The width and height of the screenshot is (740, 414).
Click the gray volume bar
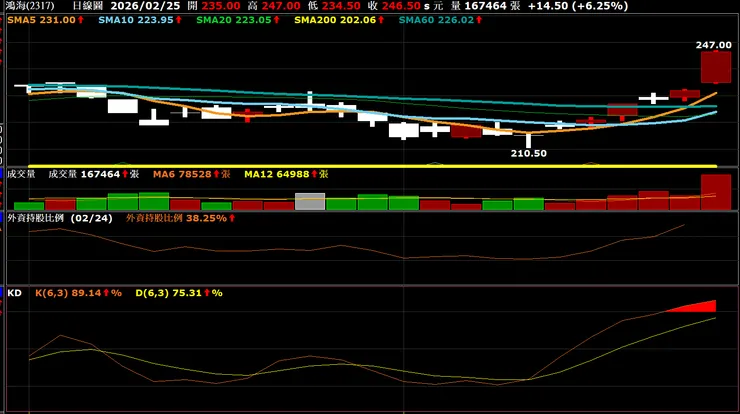310,202
